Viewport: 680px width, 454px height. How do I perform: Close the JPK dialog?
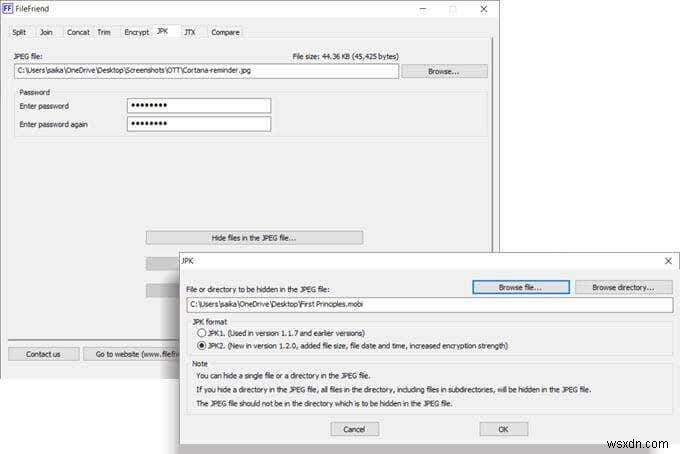(x=668, y=261)
